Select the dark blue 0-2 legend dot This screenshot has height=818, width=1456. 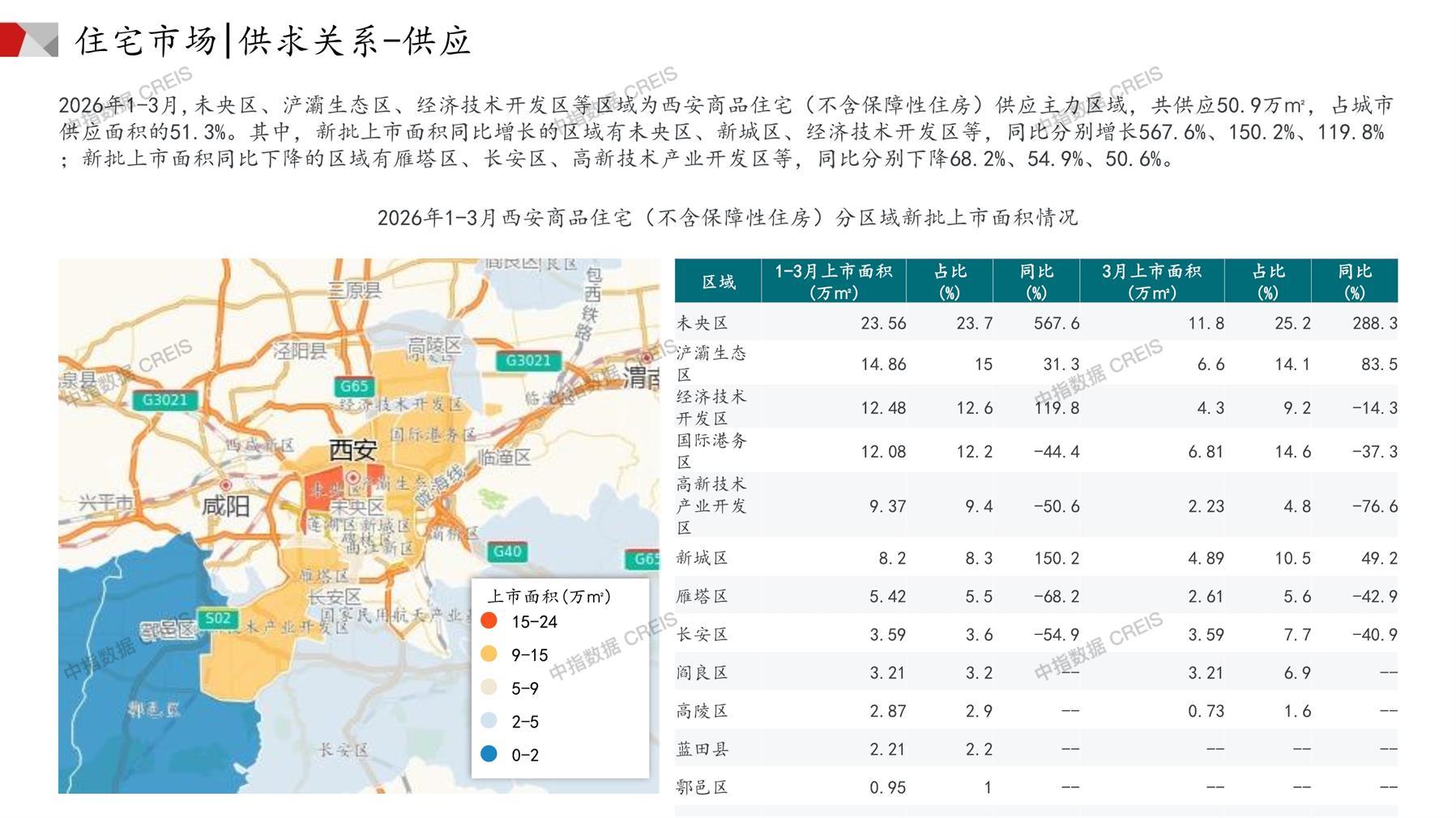click(489, 754)
